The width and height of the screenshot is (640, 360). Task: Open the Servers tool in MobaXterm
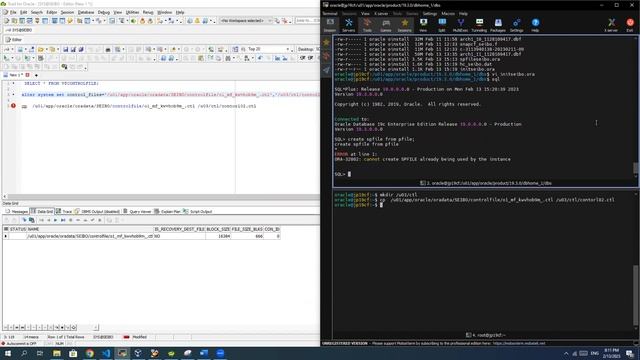pyautogui.click(x=348, y=25)
